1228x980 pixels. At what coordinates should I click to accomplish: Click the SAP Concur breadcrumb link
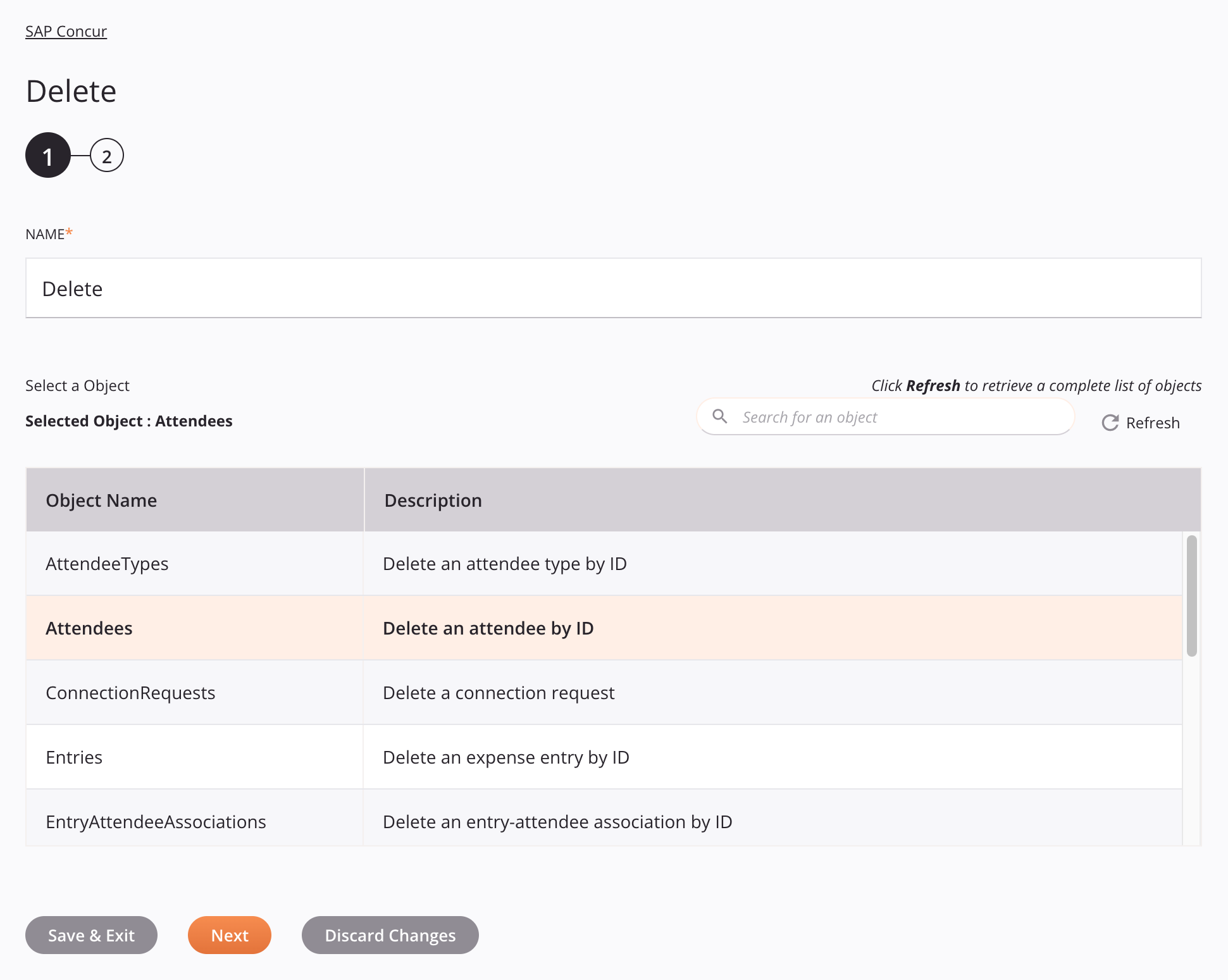66,30
